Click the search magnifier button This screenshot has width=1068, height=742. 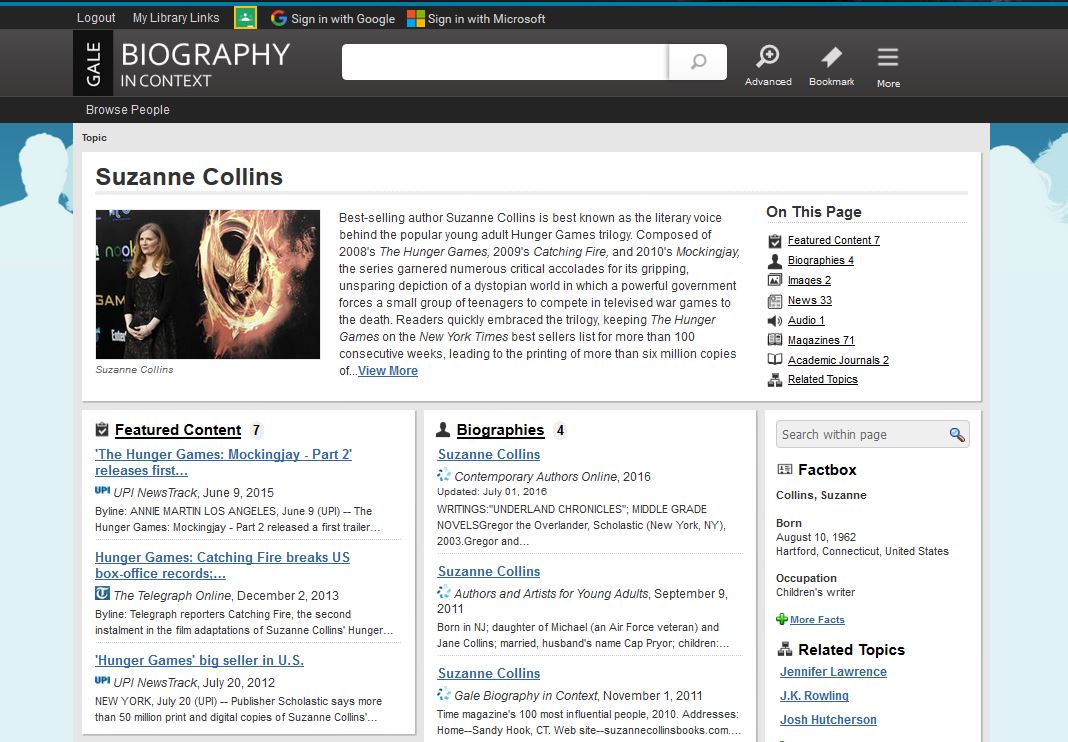point(698,62)
